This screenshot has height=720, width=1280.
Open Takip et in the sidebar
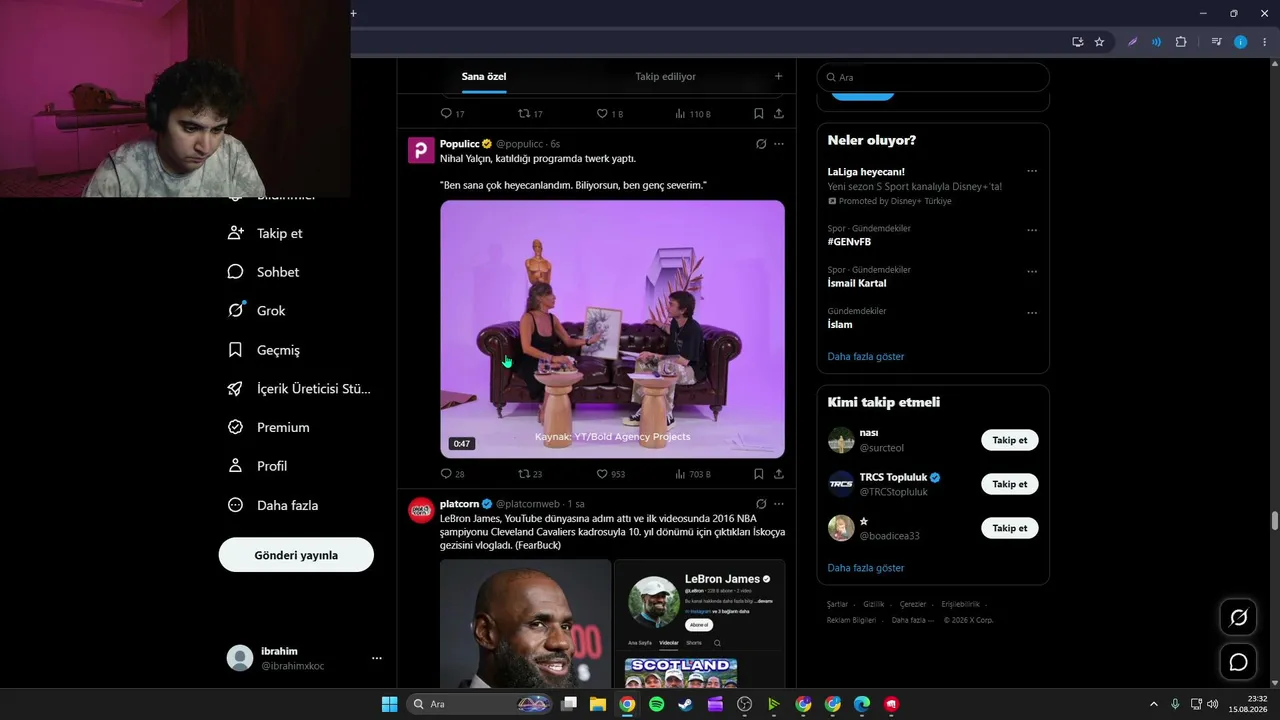pos(265,233)
